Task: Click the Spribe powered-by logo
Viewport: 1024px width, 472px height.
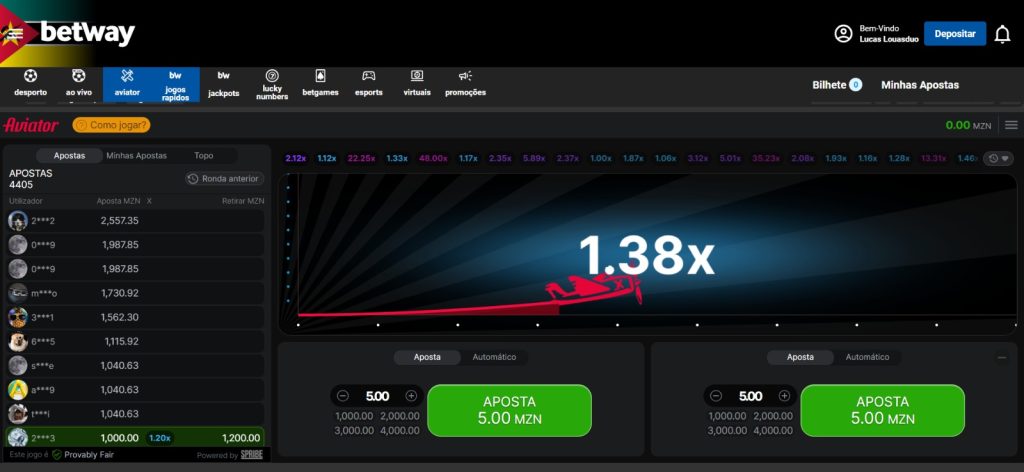Action: (251, 455)
